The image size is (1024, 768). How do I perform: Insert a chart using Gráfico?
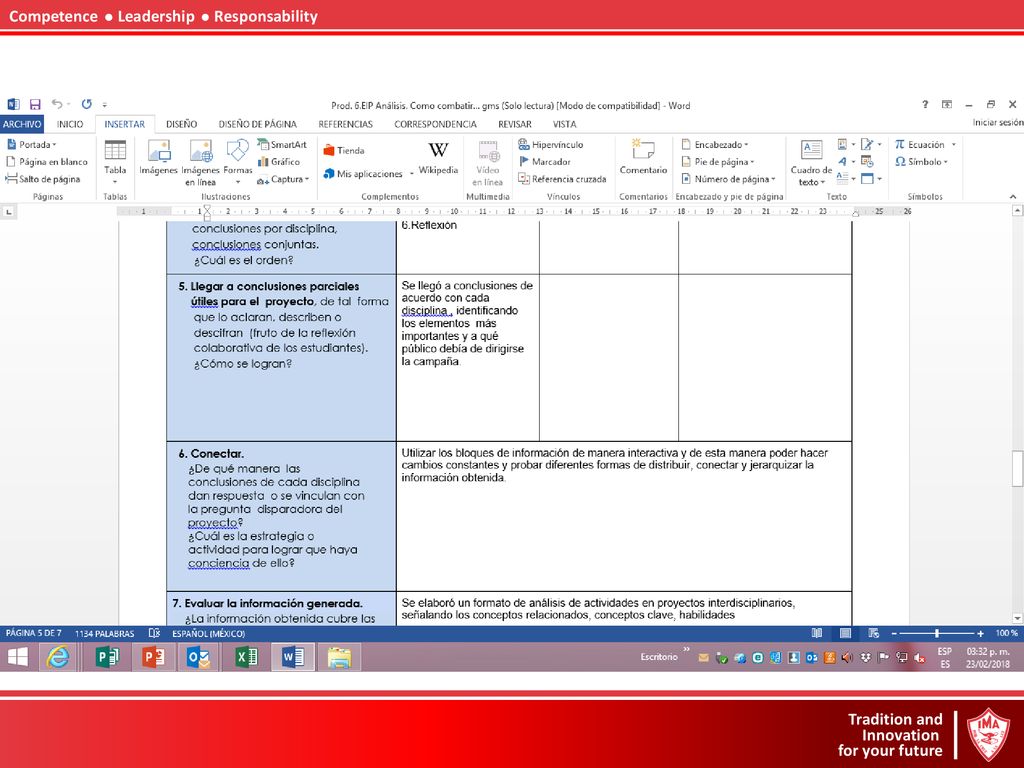pyautogui.click(x=279, y=161)
